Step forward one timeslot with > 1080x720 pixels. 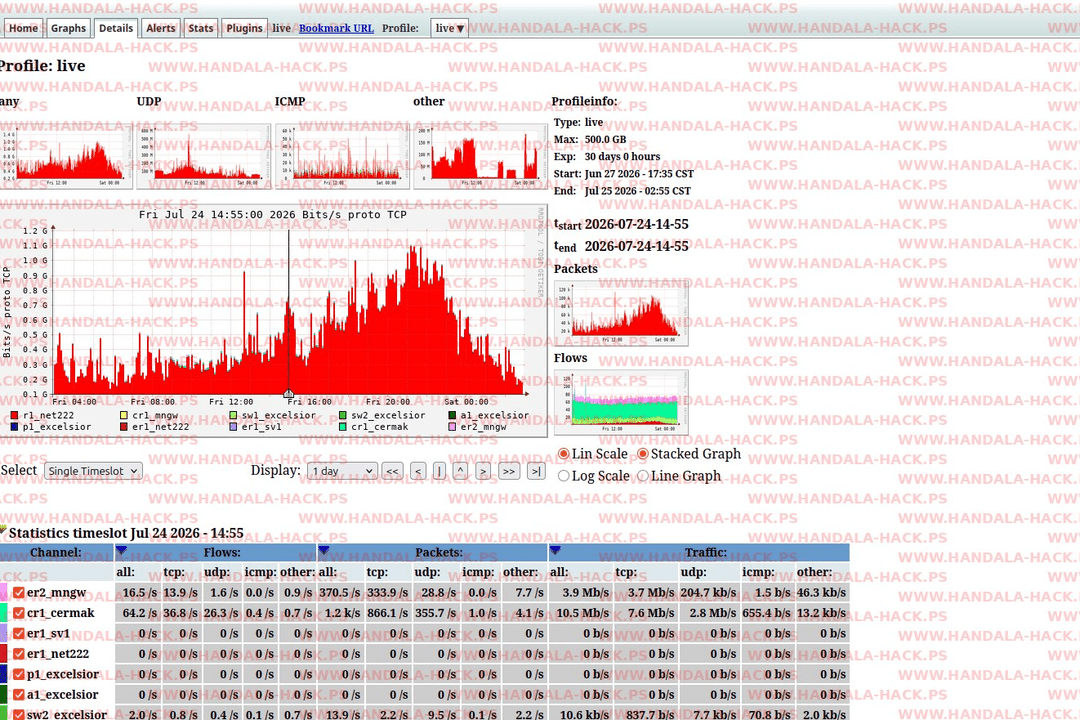[484, 471]
